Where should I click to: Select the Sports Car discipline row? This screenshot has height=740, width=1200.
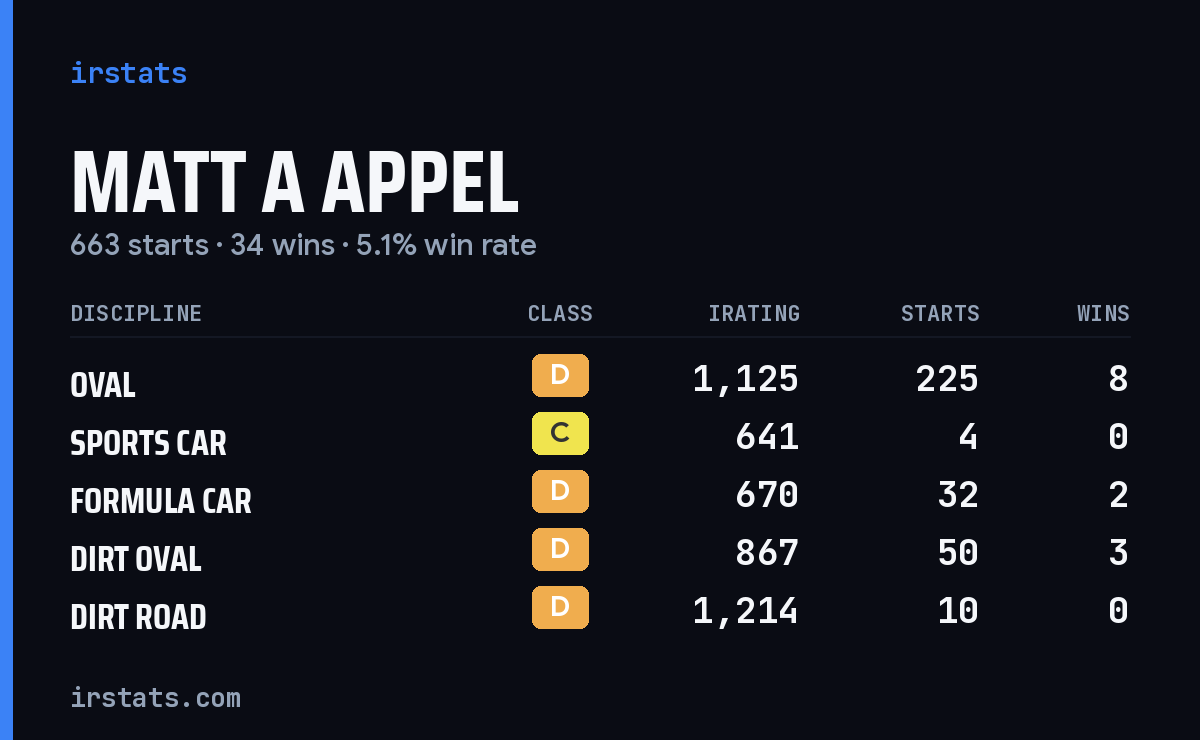[600, 437]
